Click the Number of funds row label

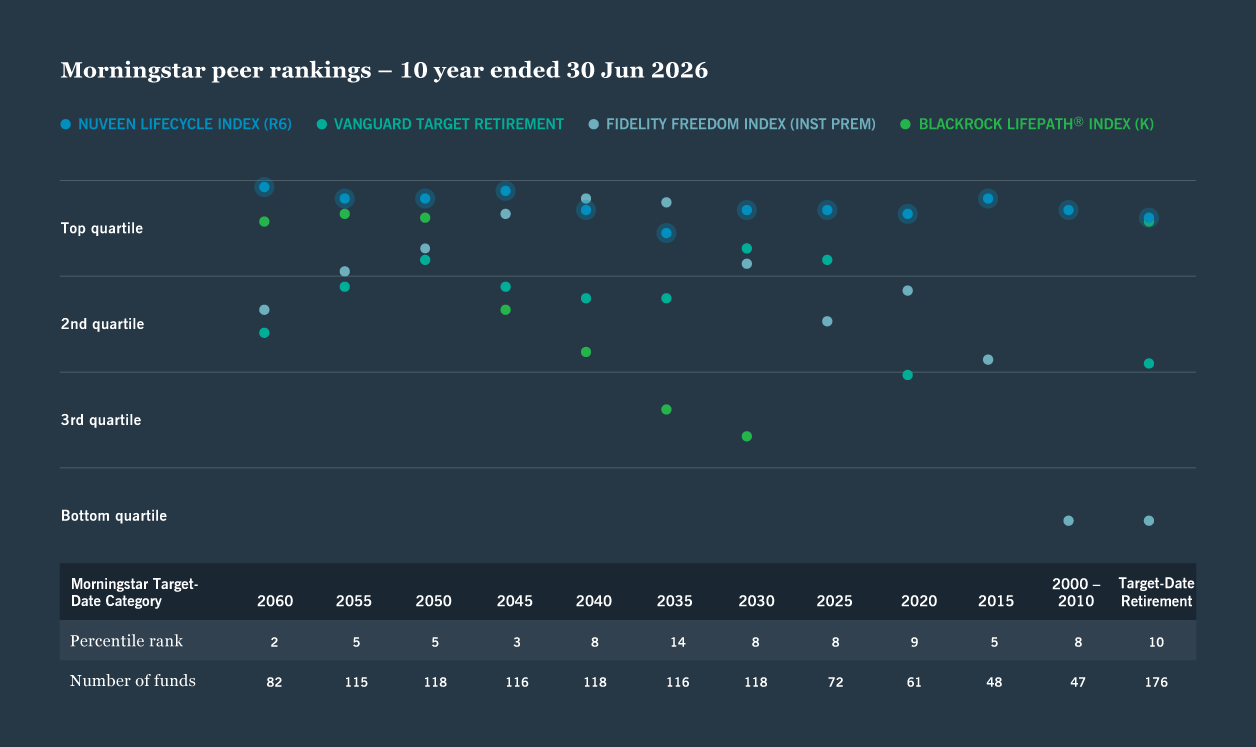coord(133,681)
